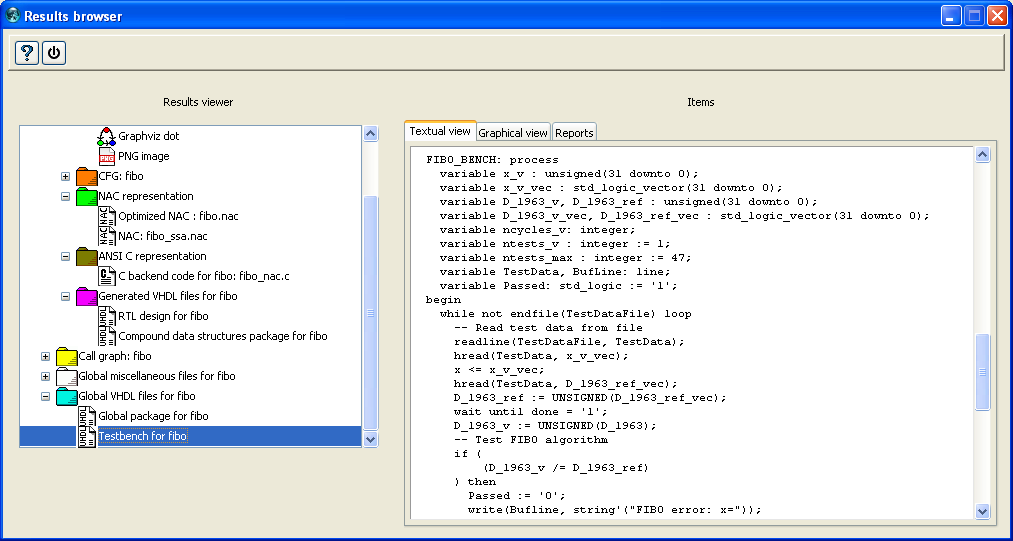Click the C backend code file icon
This screenshot has height=541, width=1013.
tap(107, 276)
